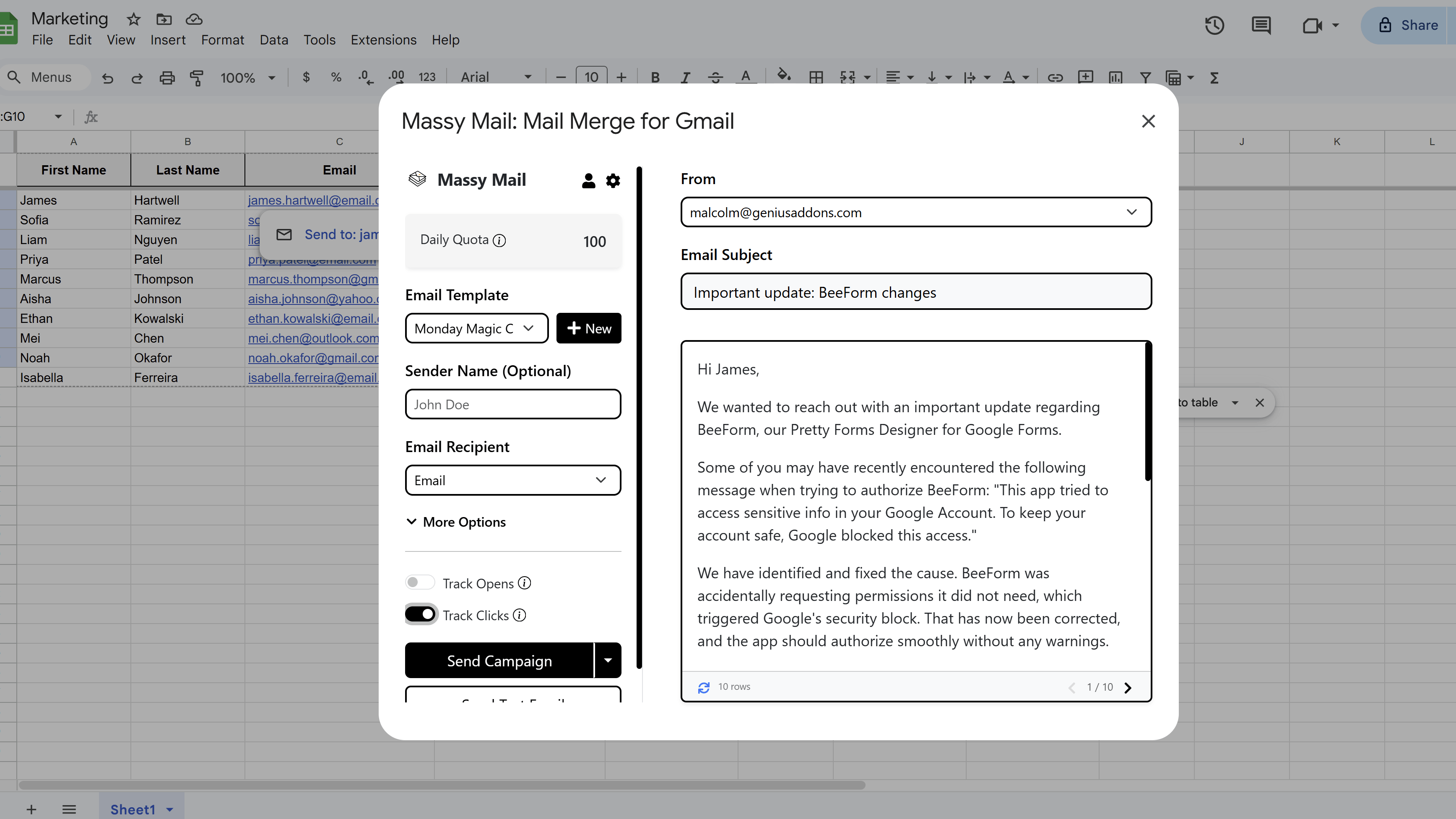Select the Paint format tool
Image resolution: width=1456 pixels, height=819 pixels.
[197, 78]
